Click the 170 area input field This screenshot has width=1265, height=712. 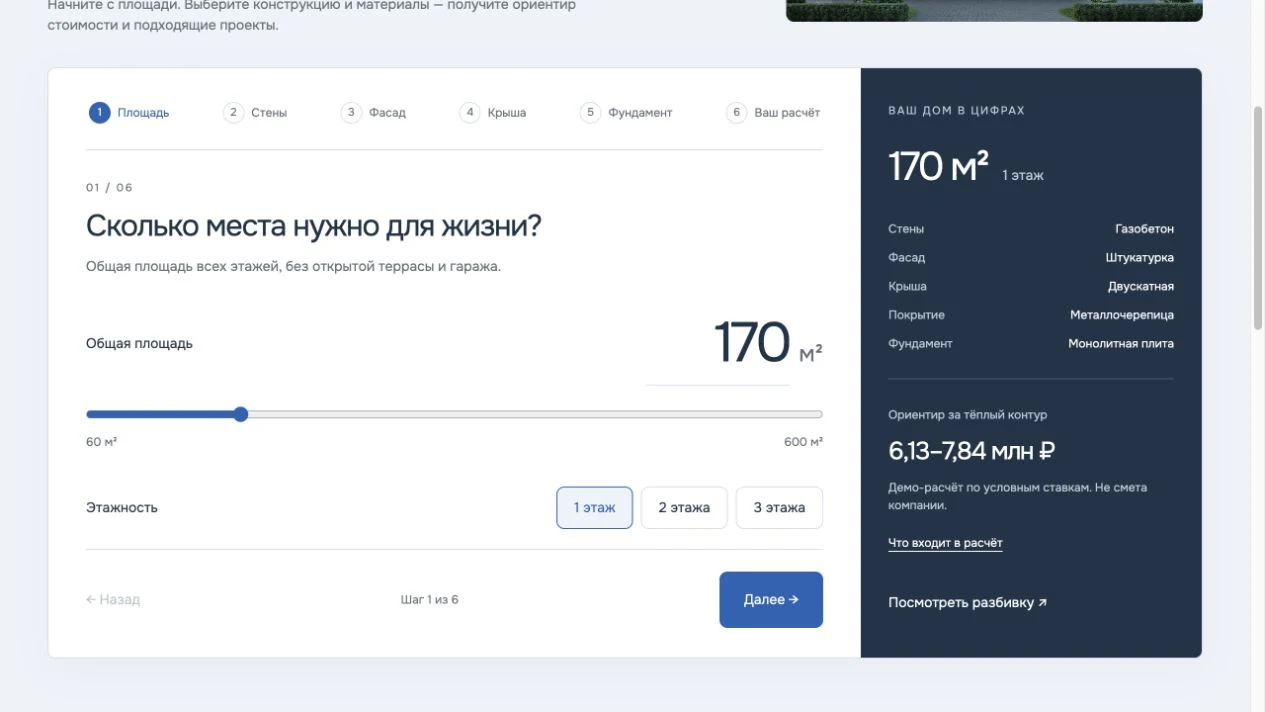[717, 345]
